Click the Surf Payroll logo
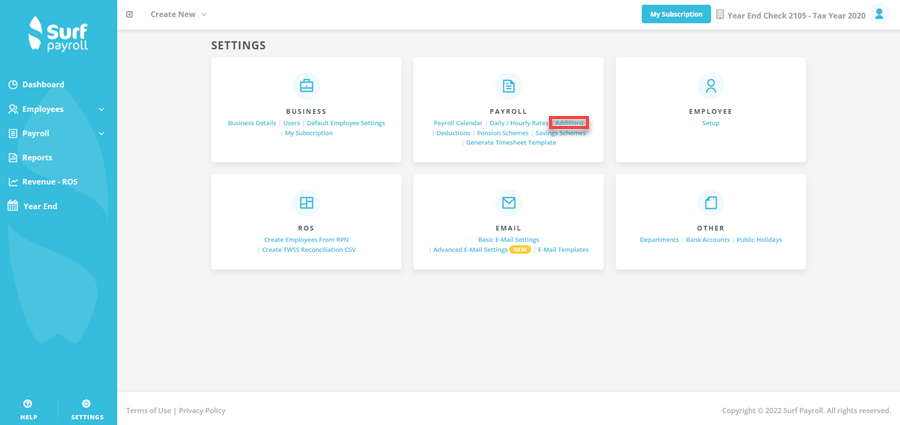 (58, 34)
